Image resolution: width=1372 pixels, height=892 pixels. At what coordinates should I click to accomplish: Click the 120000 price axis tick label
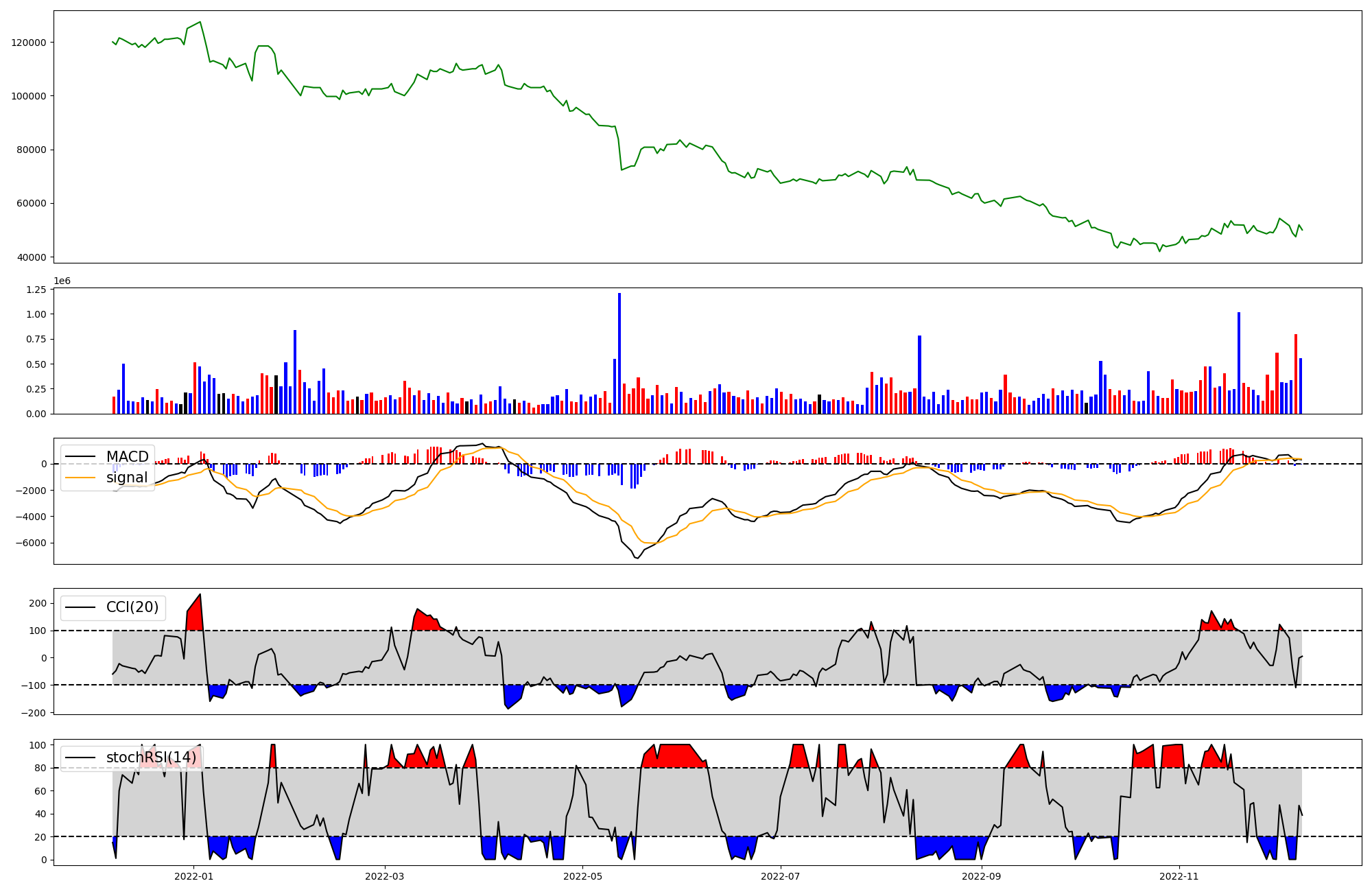click(x=29, y=43)
